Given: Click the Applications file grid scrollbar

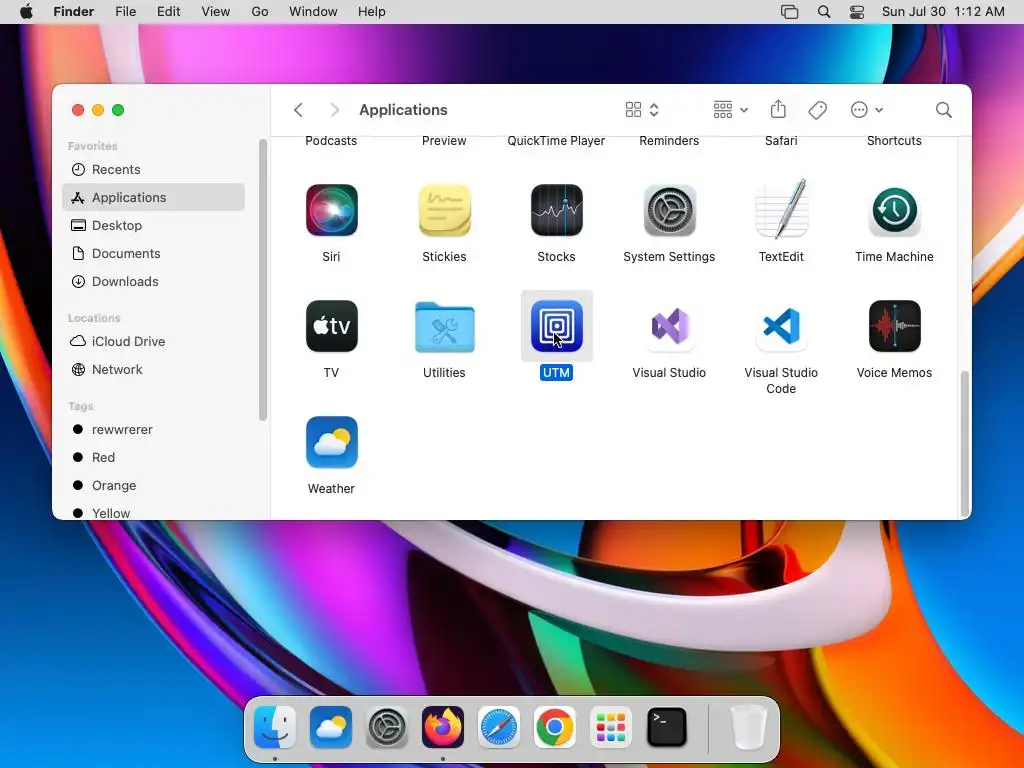Looking at the screenshot, I should tap(965, 444).
